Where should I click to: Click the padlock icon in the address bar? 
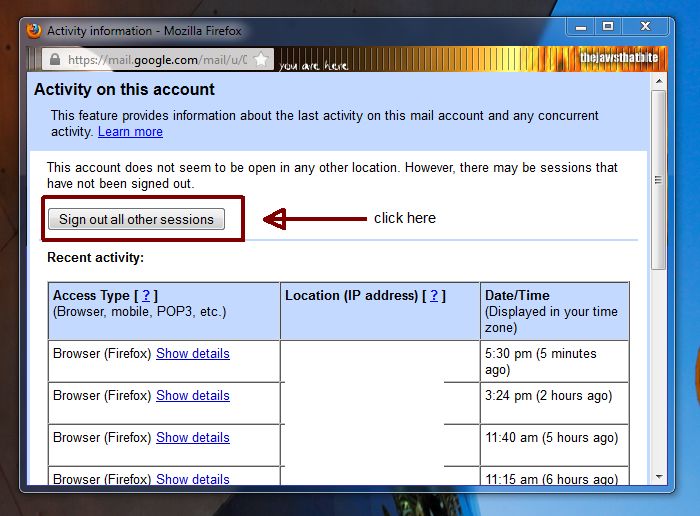tap(55, 59)
